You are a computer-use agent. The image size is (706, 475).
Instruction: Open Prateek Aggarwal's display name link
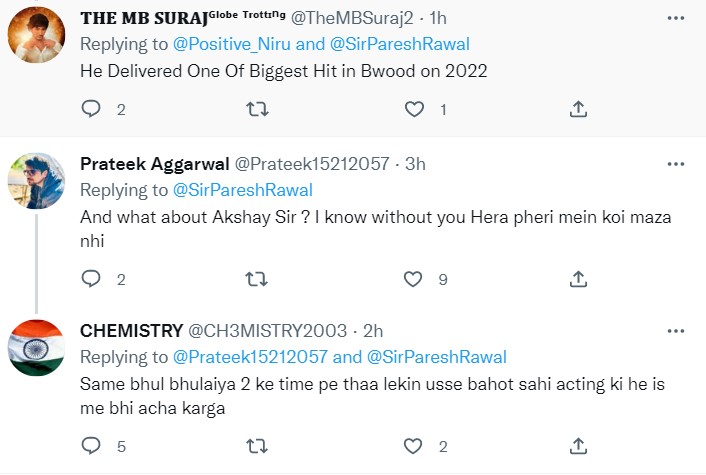152,164
